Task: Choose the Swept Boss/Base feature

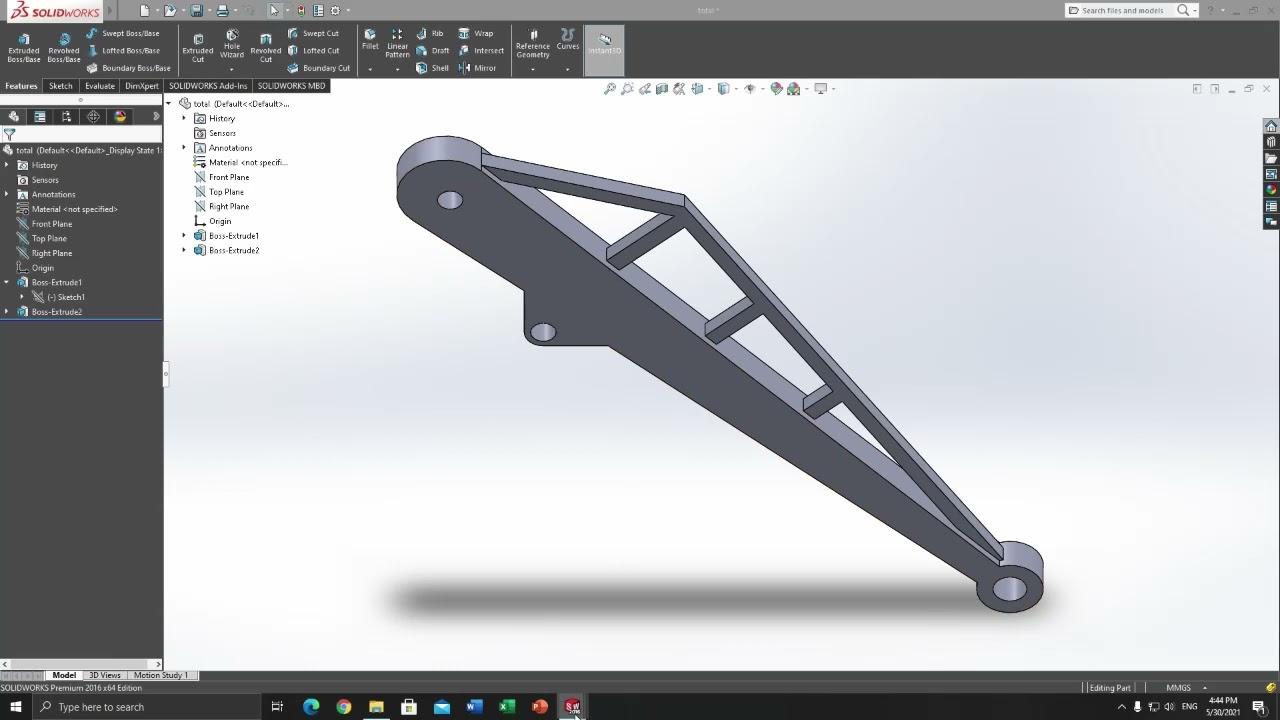Action: (123, 33)
